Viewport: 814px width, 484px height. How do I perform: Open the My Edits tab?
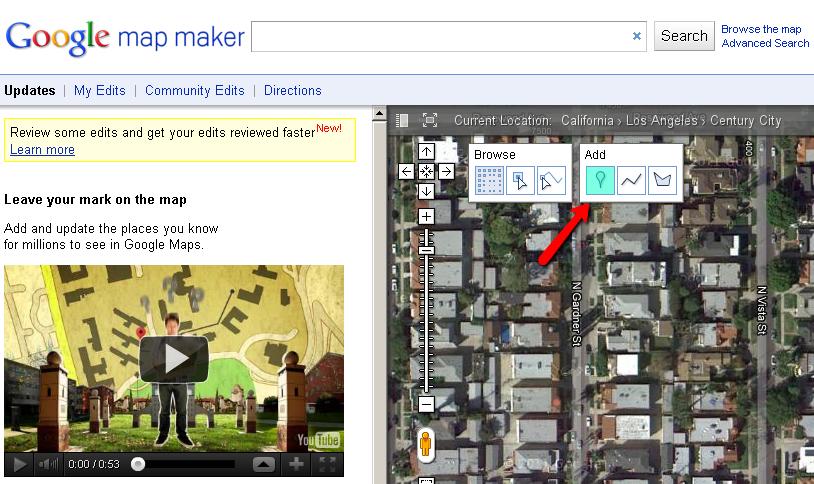tap(100, 90)
